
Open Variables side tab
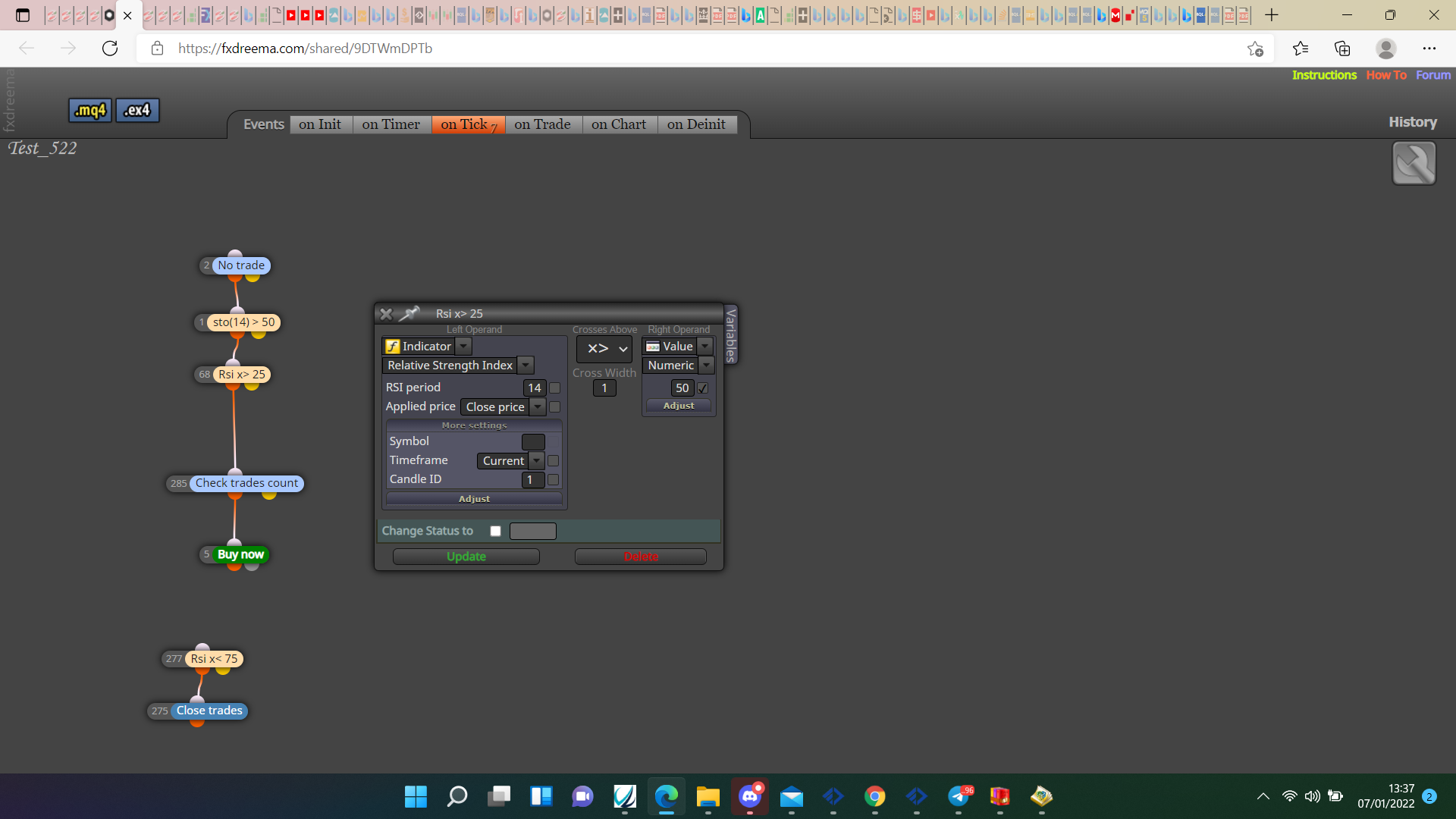pos(731,334)
